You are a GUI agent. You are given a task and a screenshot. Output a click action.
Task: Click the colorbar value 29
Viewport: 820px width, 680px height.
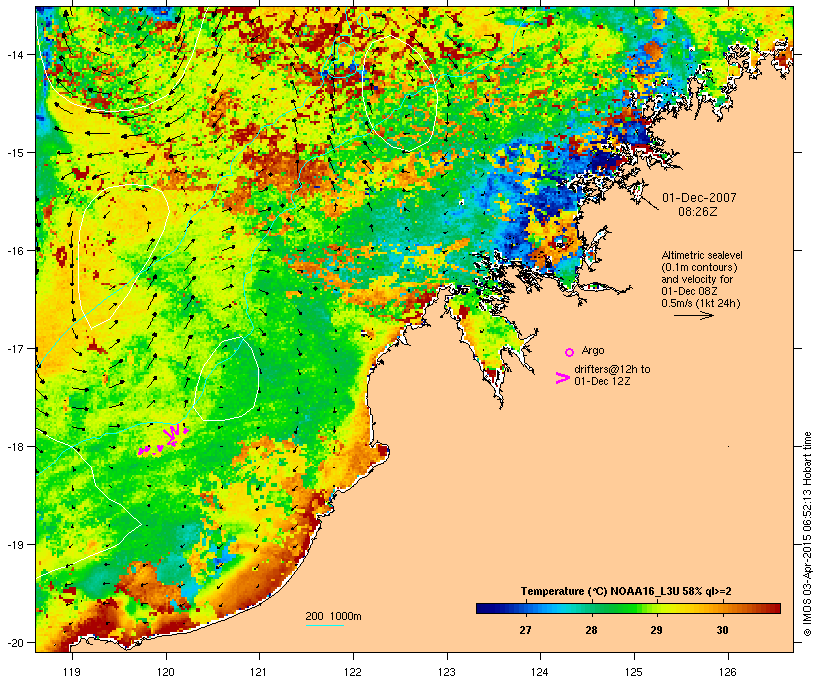point(656,630)
